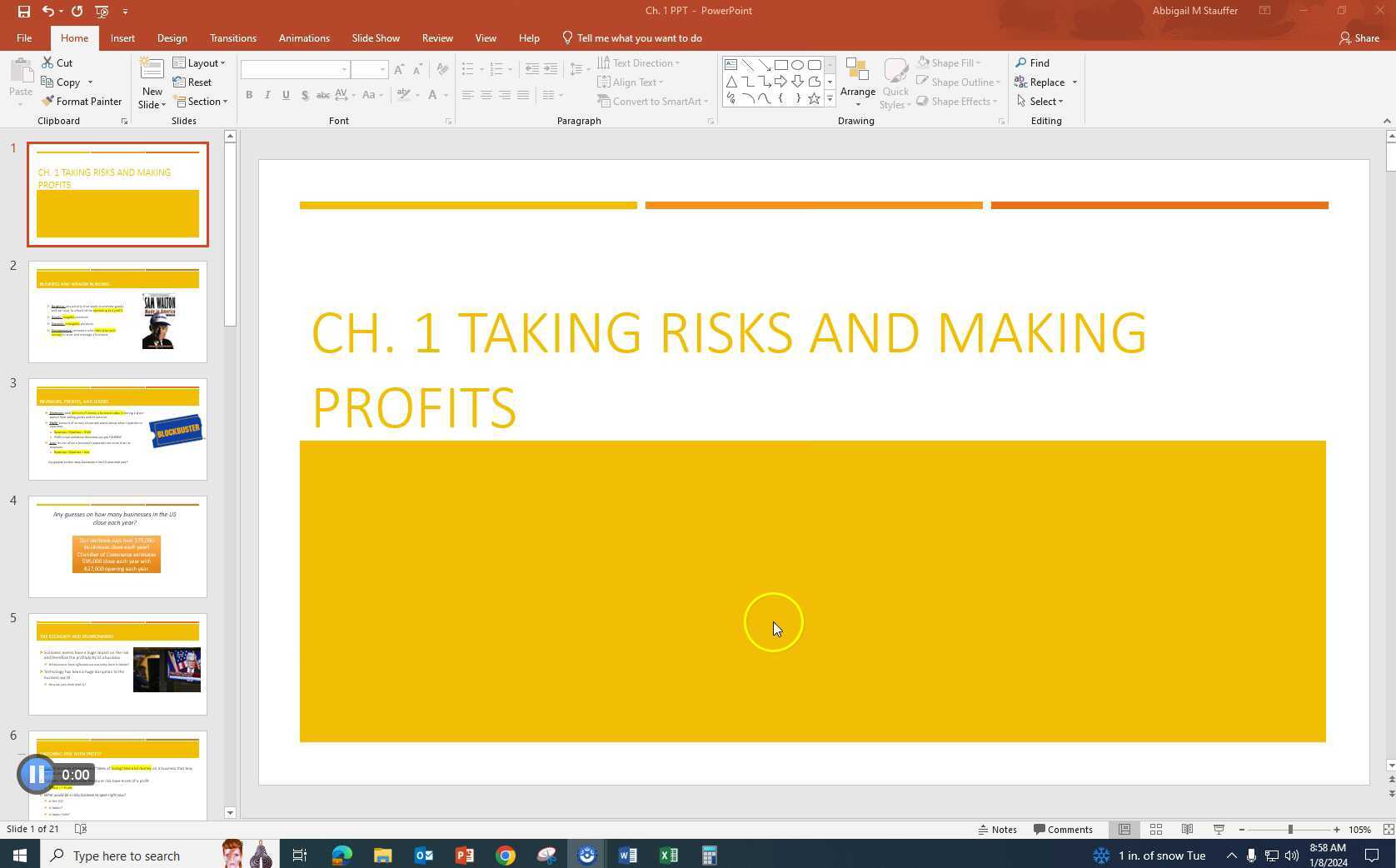Select slide 4 thumbnail
Screen dimensions: 1396x868
(117, 546)
